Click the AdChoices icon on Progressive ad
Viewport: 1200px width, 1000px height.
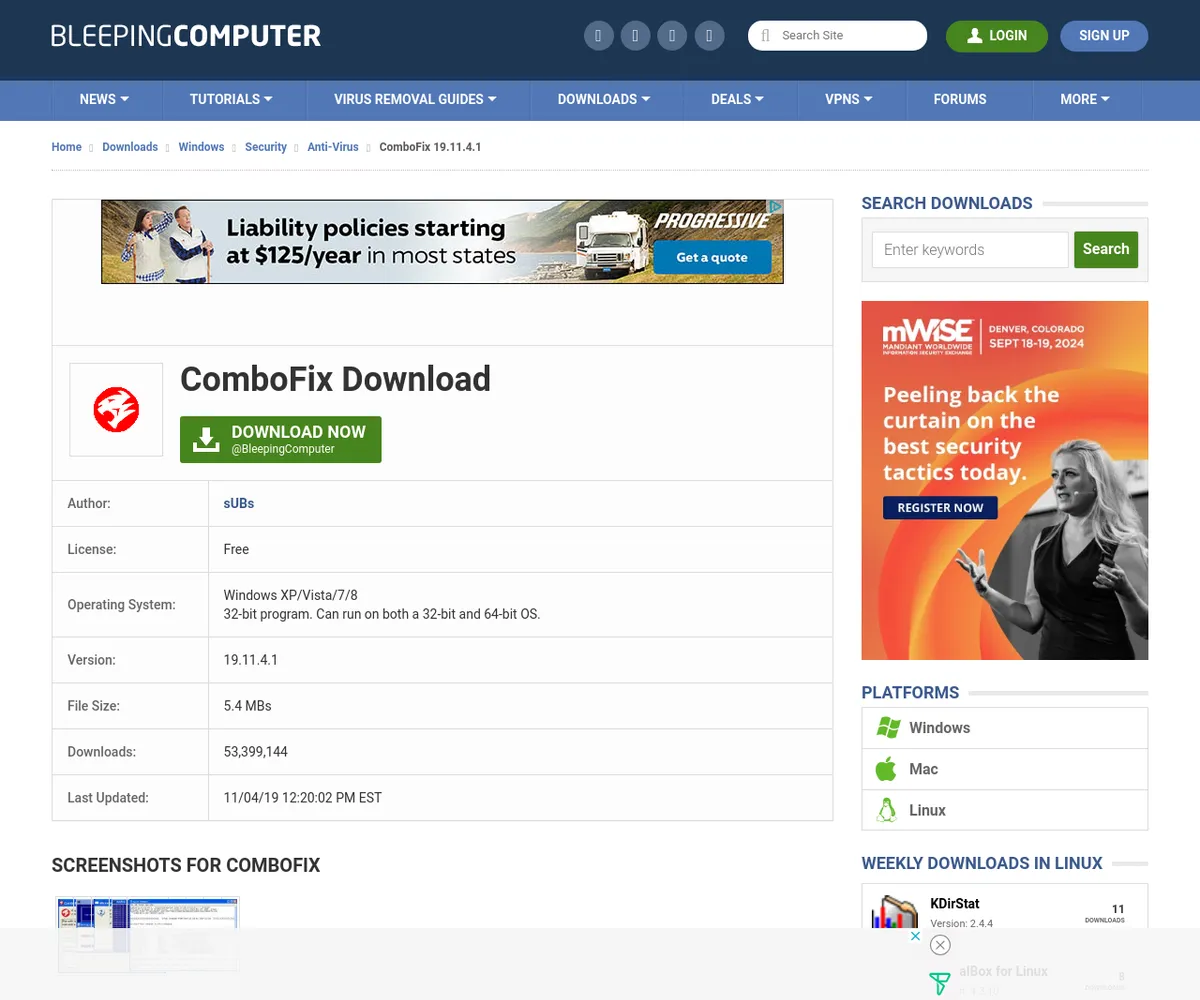(775, 208)
